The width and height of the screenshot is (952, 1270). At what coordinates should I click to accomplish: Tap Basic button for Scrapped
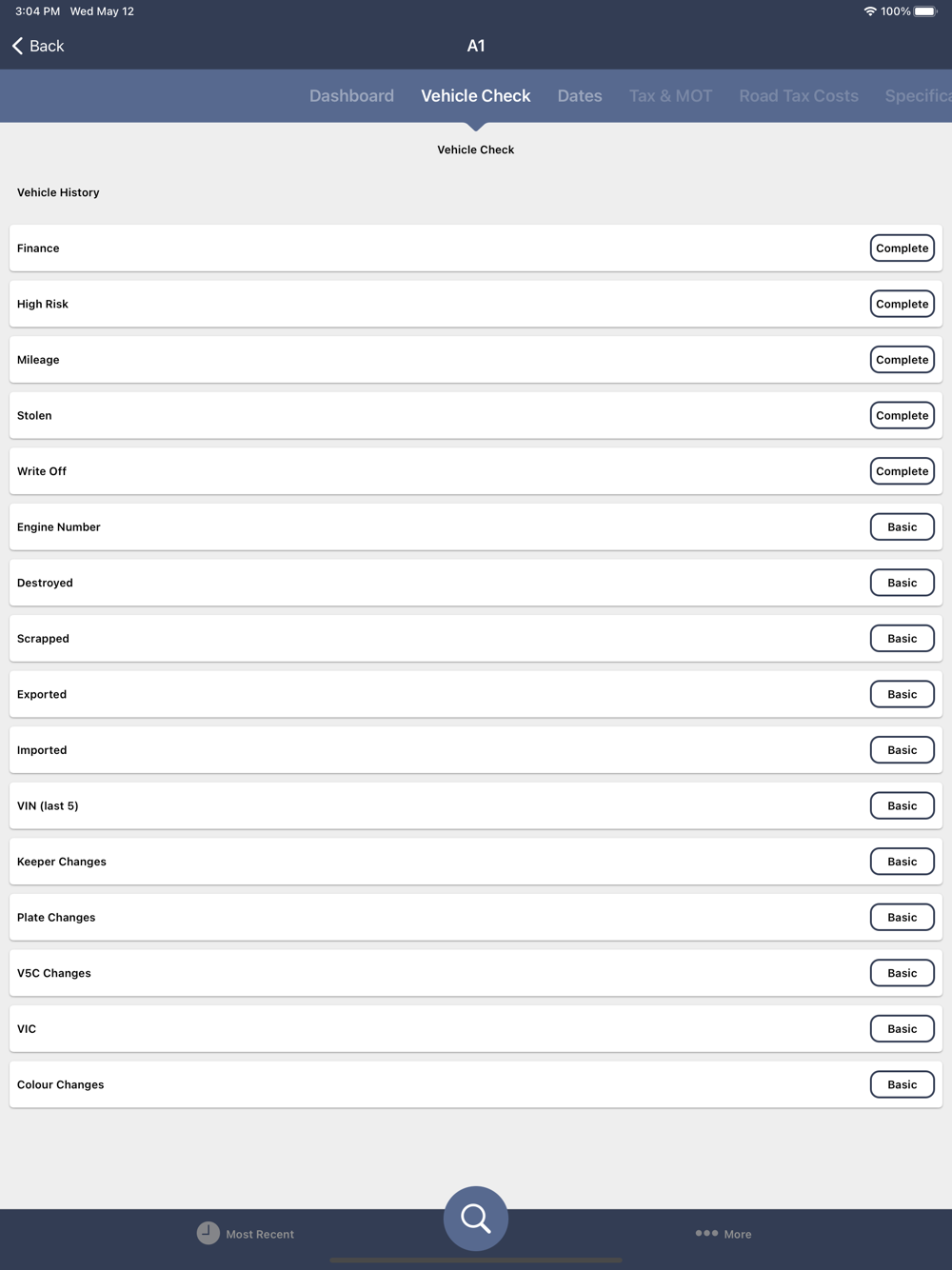tap(902, 639)
